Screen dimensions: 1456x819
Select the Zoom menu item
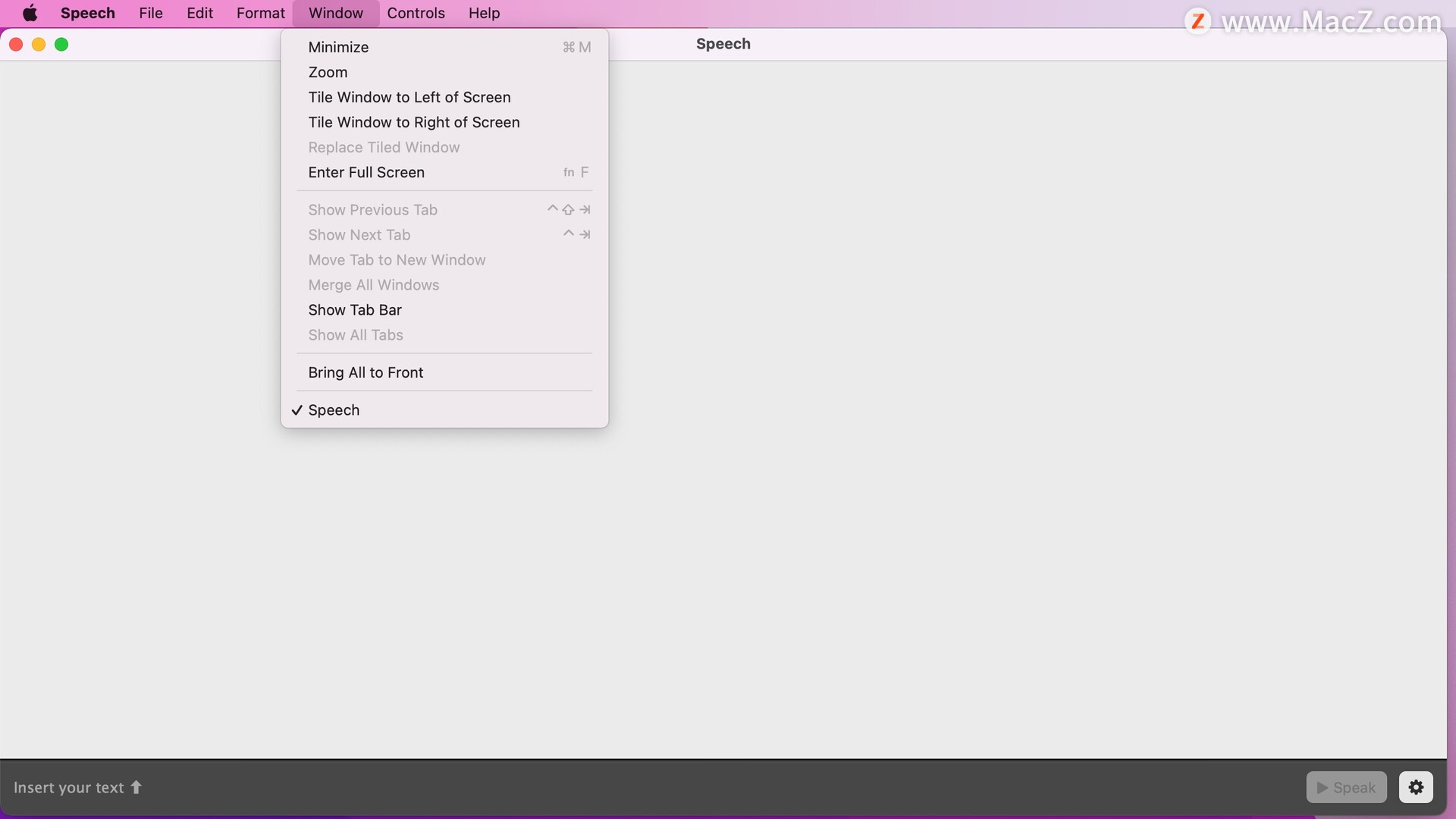click(444, 72)
